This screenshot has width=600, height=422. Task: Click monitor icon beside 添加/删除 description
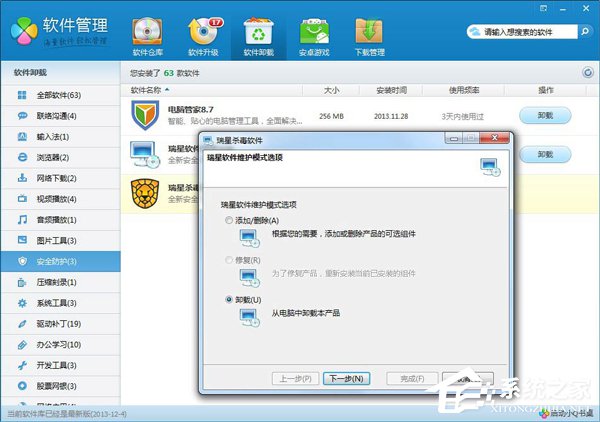click(249, 238)
